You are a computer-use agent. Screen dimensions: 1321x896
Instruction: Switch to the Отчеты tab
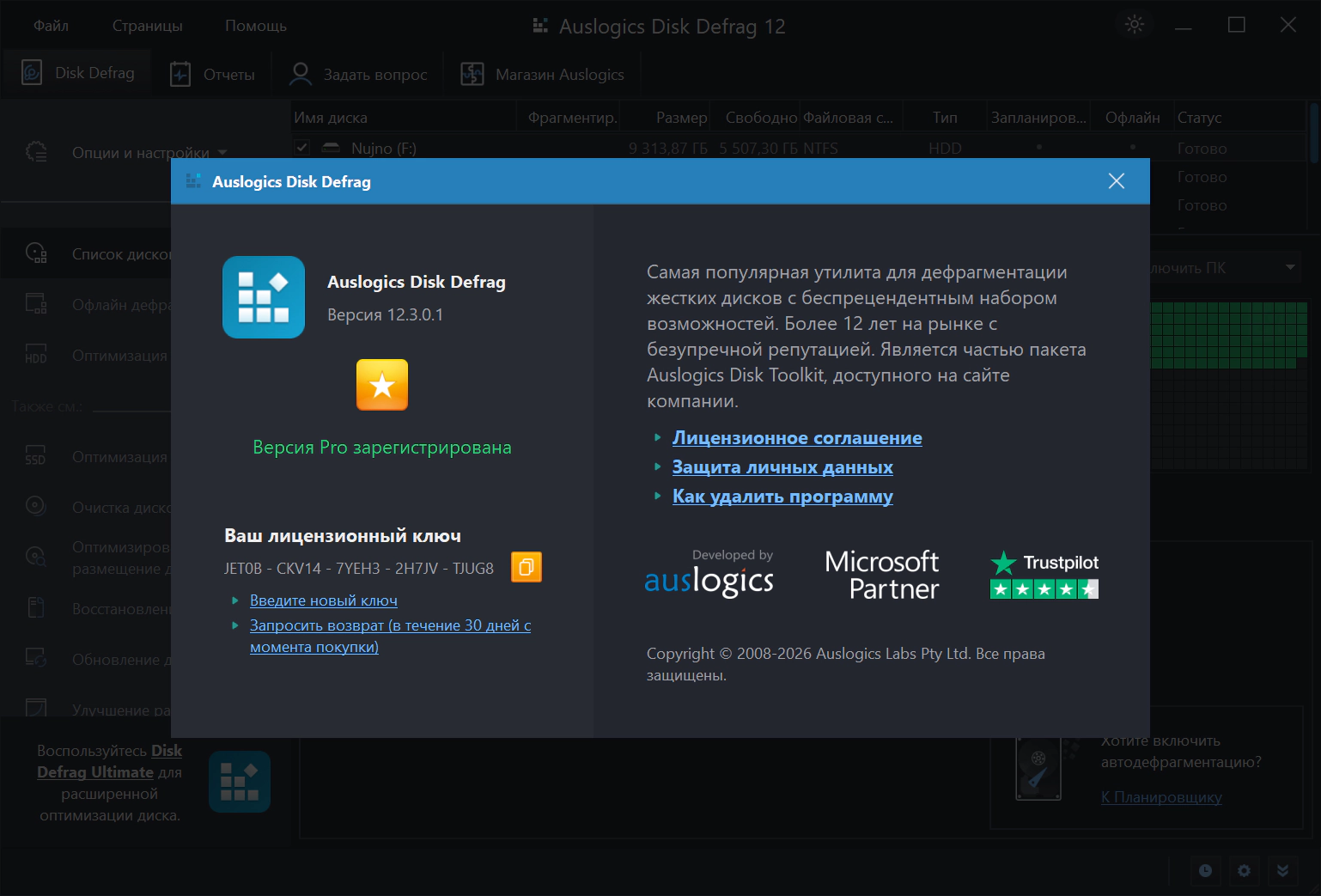pos(212,74)
